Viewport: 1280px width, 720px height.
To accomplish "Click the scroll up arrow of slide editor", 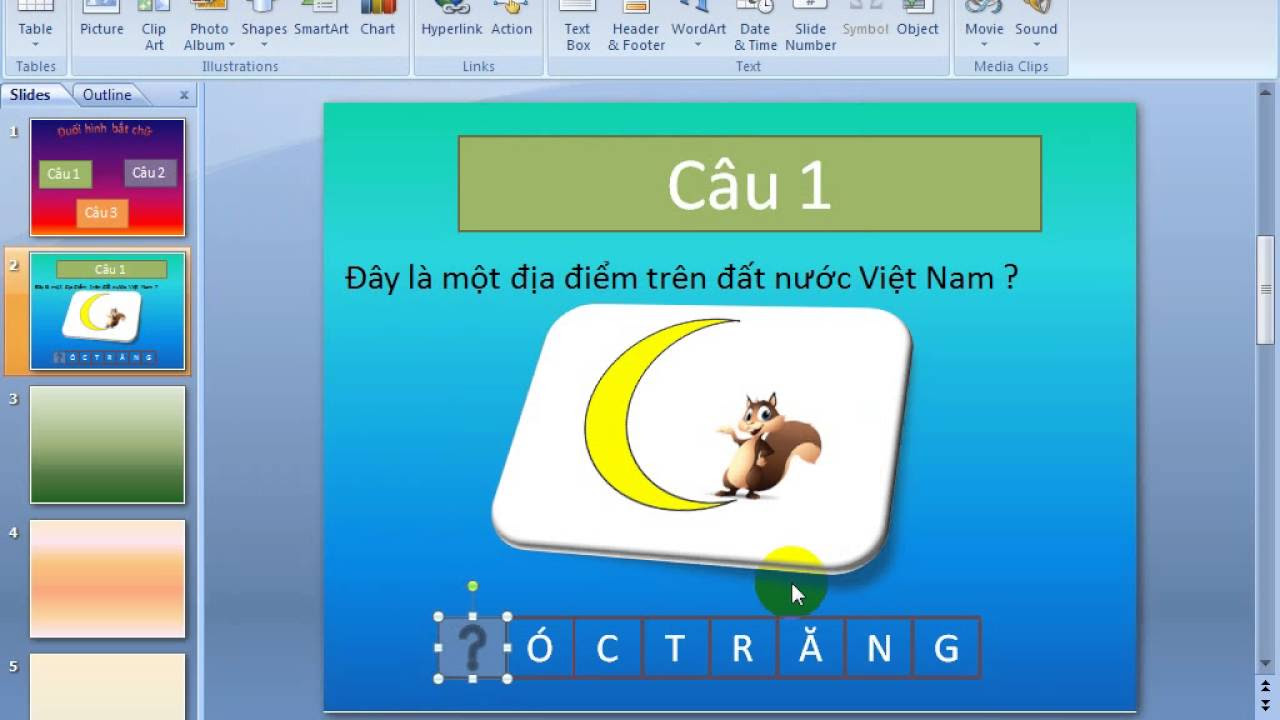I will [1266, 92].
